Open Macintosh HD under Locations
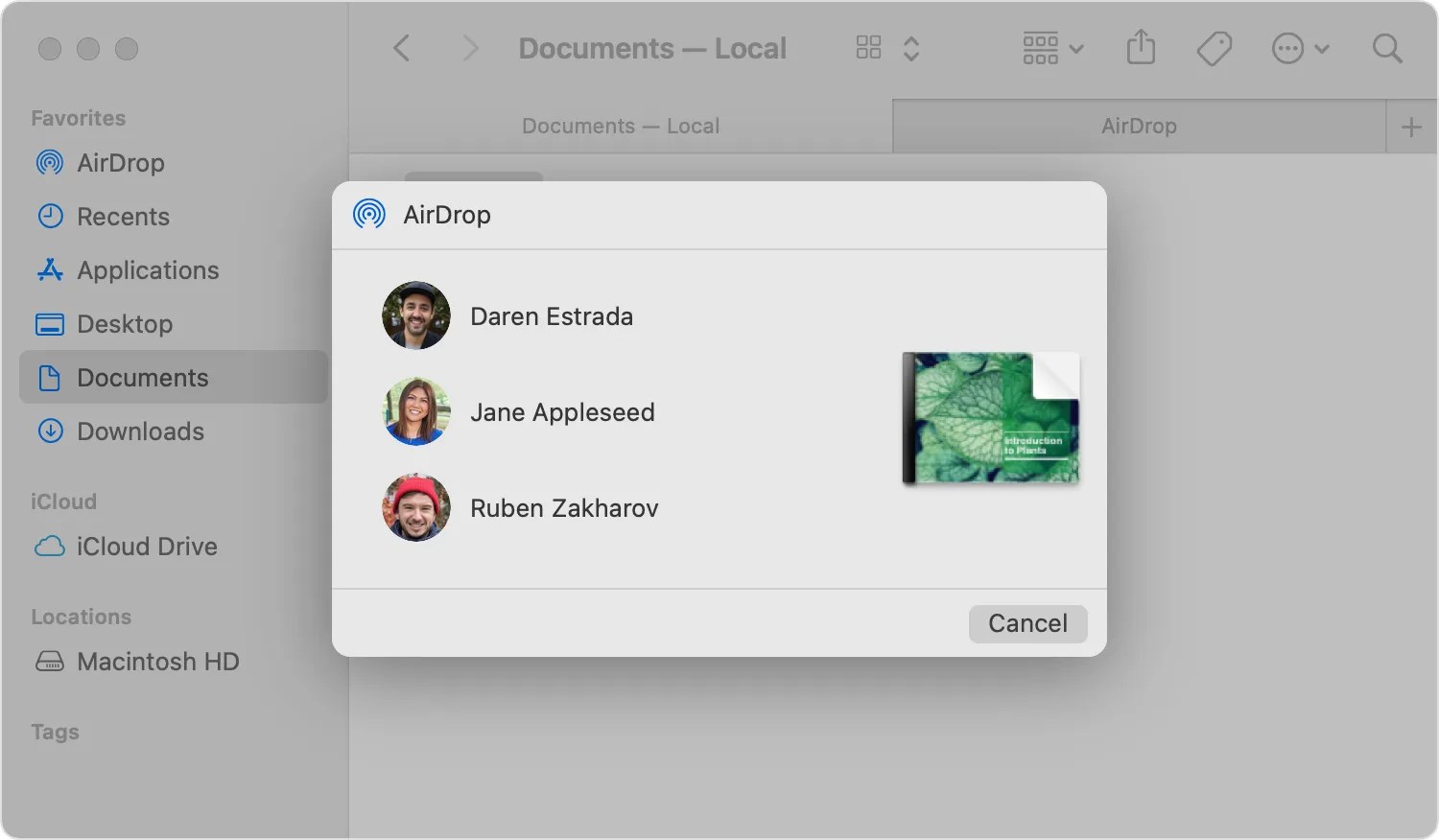Viewport: 1439px width, 840px height. pyautogui.click(x=158, y=662)
